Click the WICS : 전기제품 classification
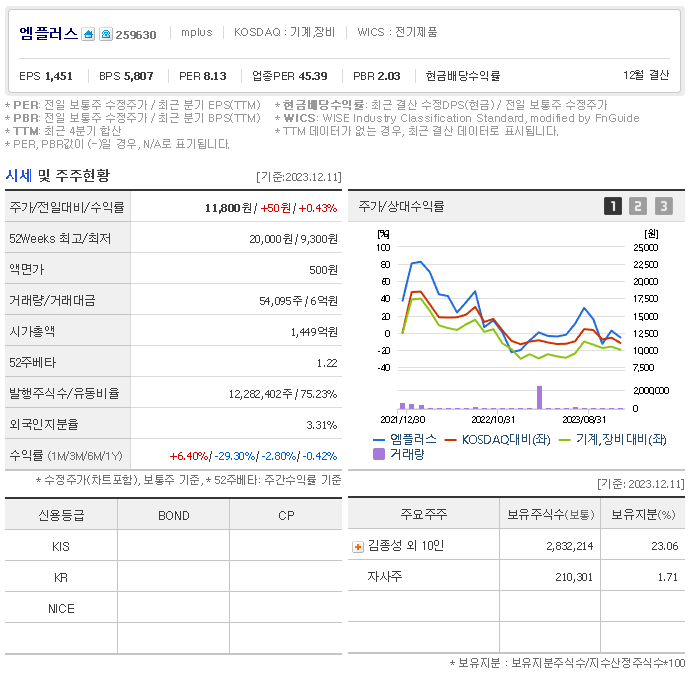The height and width of the screenshot is (676, 691). coord(397,32)
